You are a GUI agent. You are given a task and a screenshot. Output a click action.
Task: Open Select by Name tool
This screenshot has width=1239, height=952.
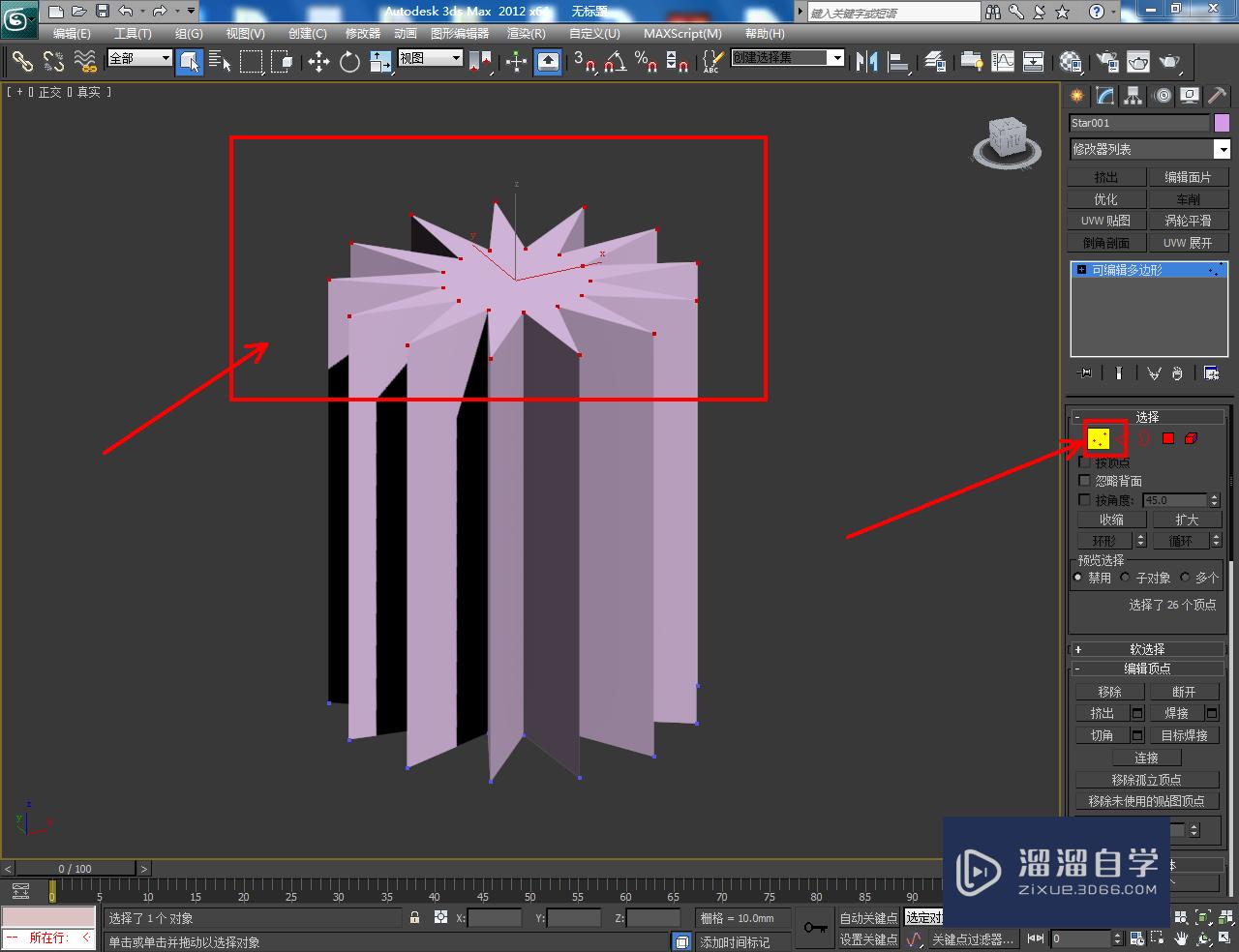220,62
